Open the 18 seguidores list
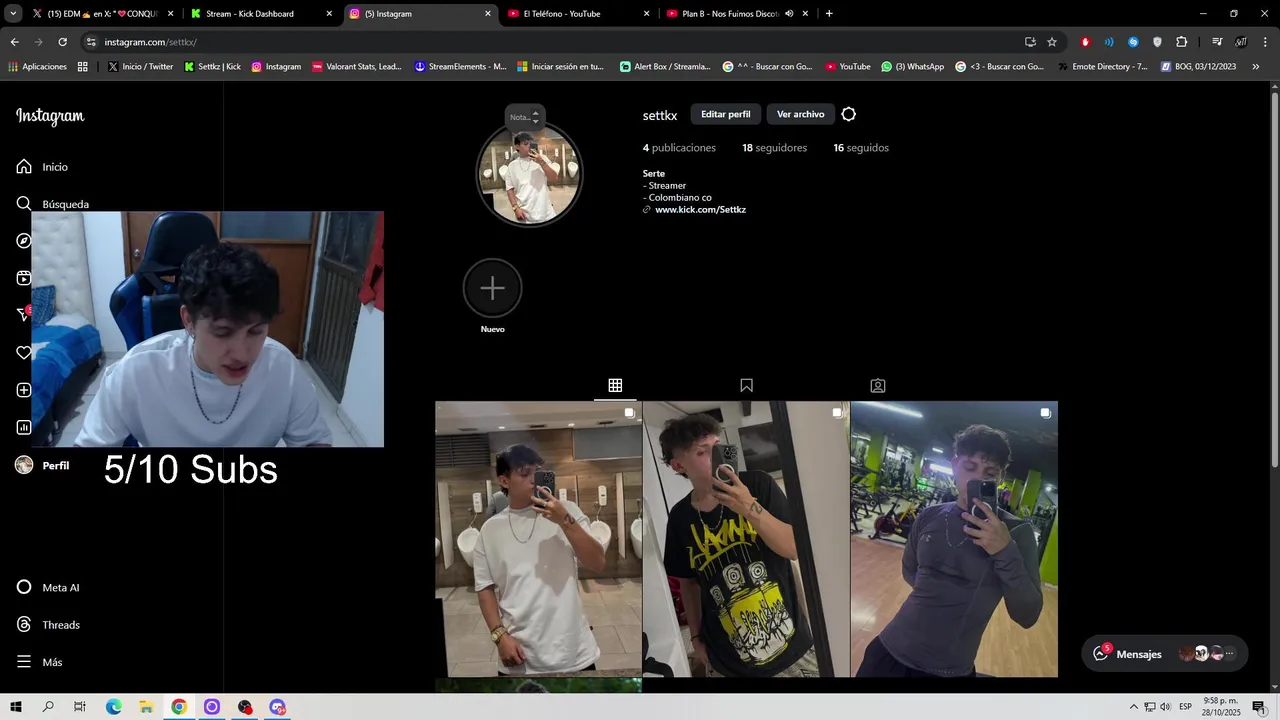Viewport: 1280px width, 720px height. 774,148
